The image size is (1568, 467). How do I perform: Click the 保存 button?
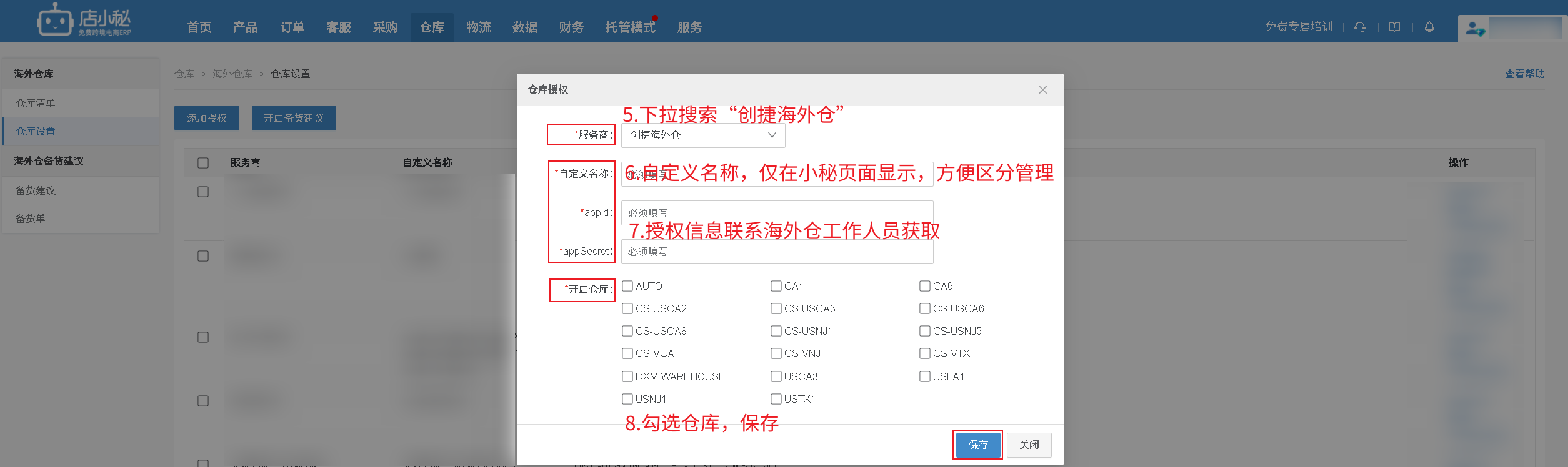point(978,445)
